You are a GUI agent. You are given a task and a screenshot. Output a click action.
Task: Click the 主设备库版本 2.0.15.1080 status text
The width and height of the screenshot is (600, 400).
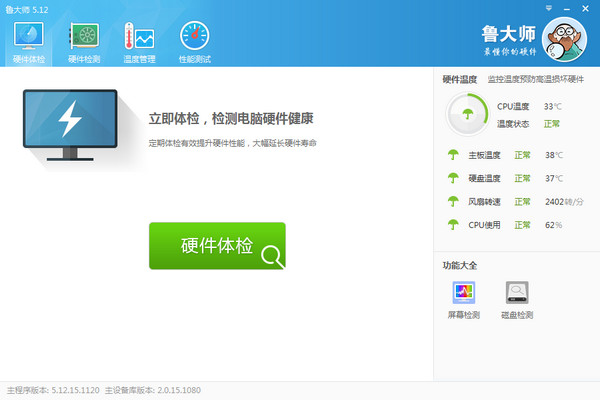[x=153, y=390]
